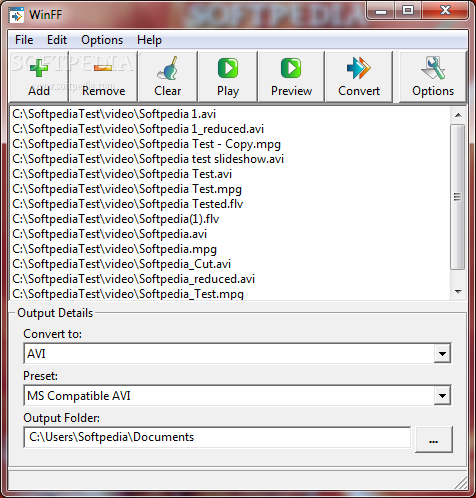Click the Clear list broom icon
Screen dimensions: 476x498
click(x=168, y=68)
